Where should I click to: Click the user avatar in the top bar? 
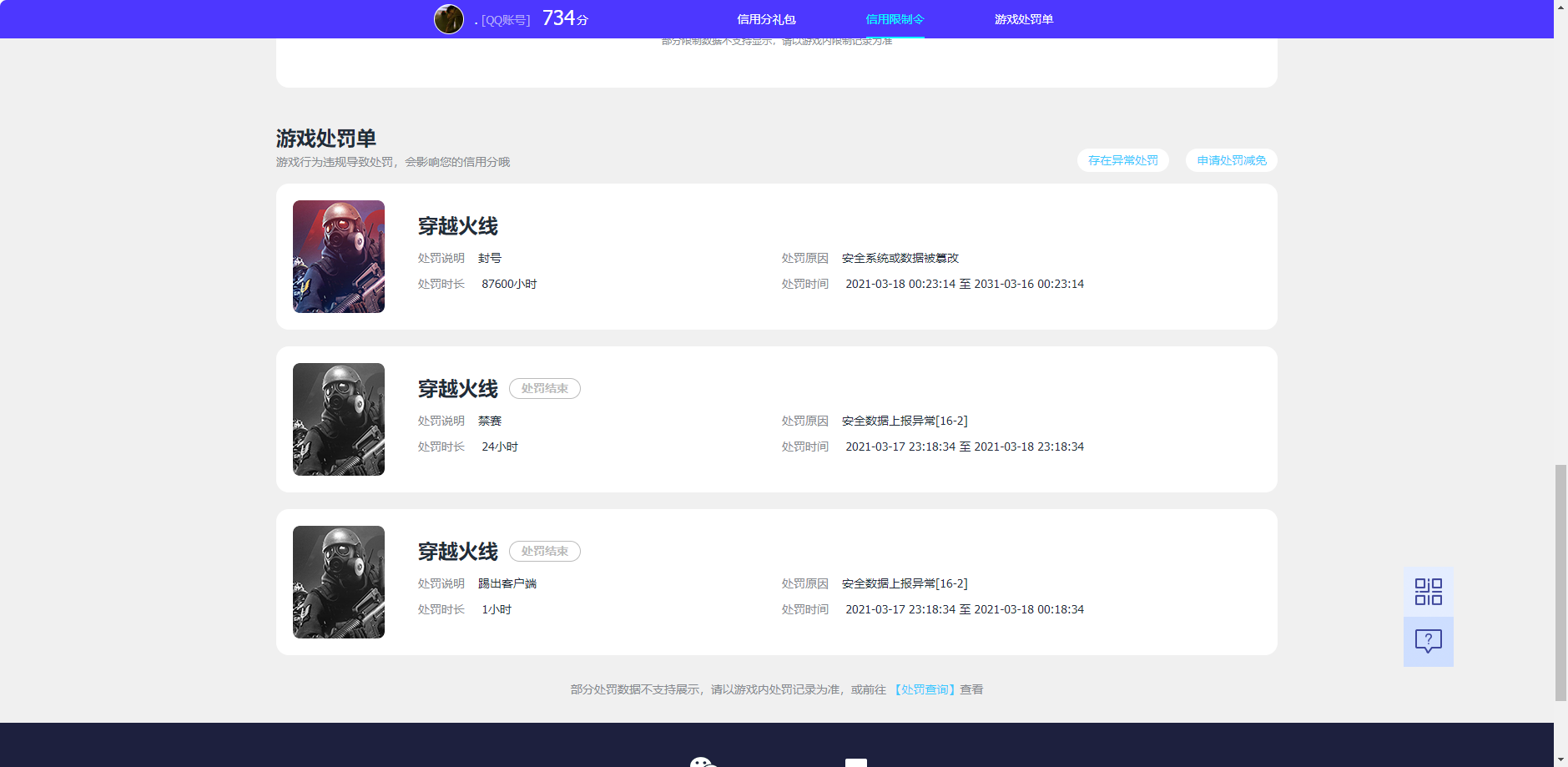click(448, 18)
